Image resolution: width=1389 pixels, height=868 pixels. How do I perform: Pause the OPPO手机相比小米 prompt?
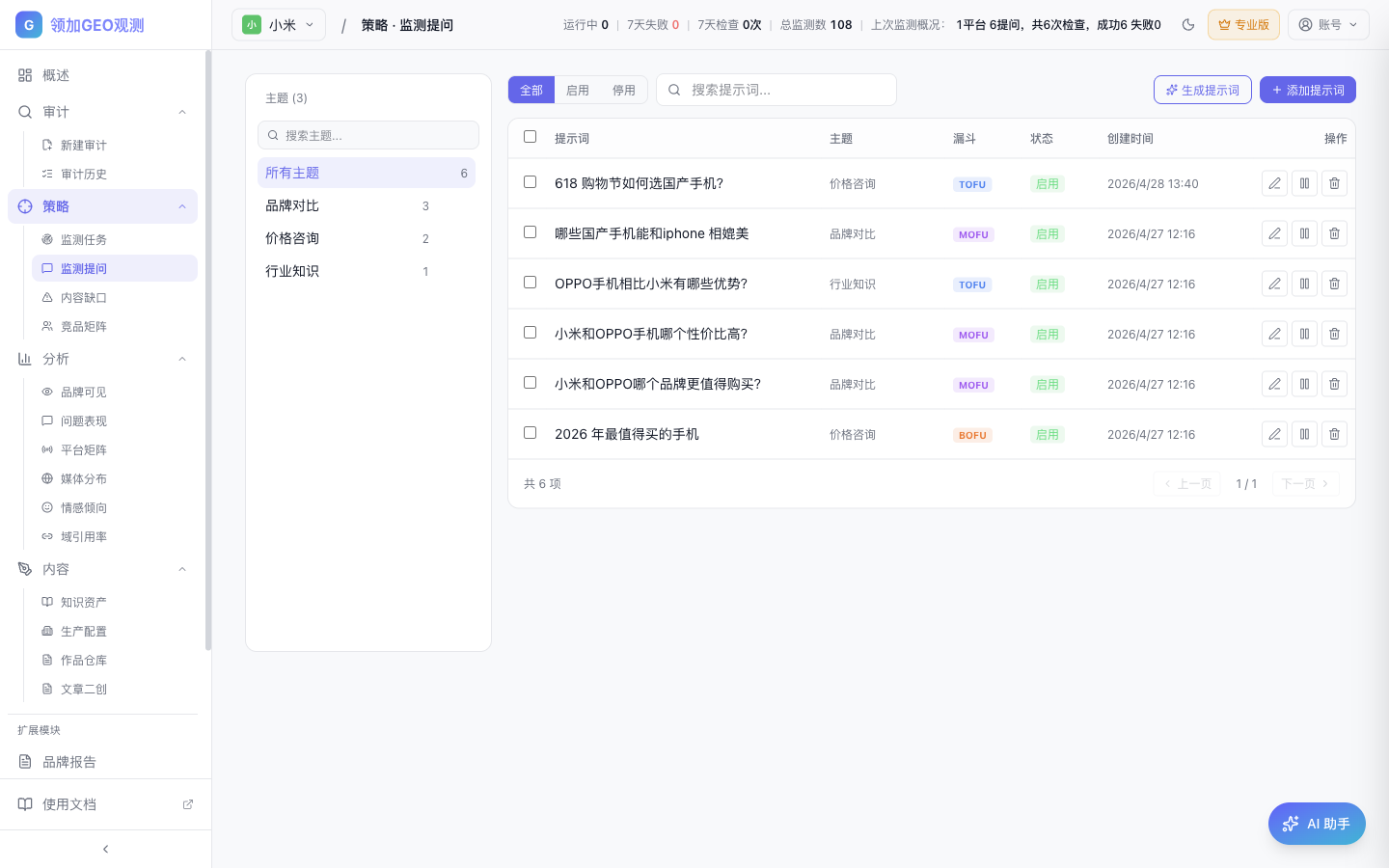tap(1304, 284)
